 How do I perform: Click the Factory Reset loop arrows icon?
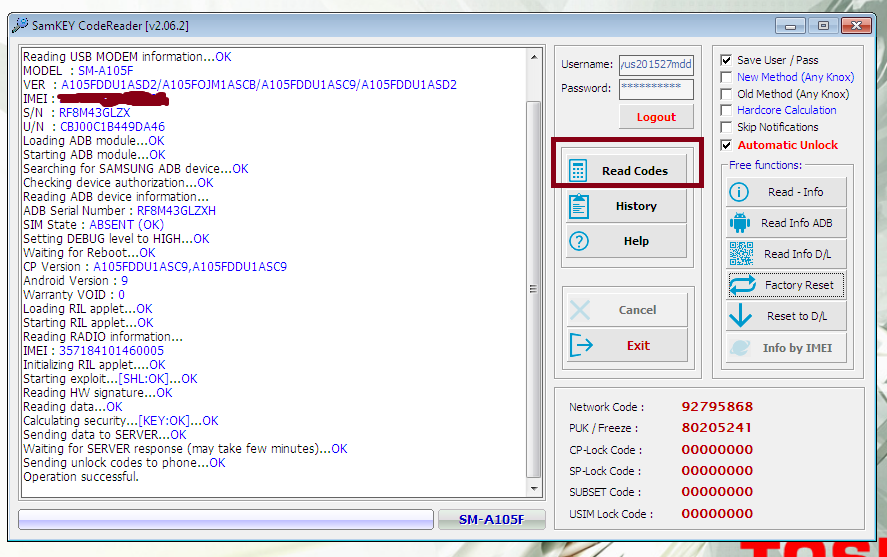743,284
